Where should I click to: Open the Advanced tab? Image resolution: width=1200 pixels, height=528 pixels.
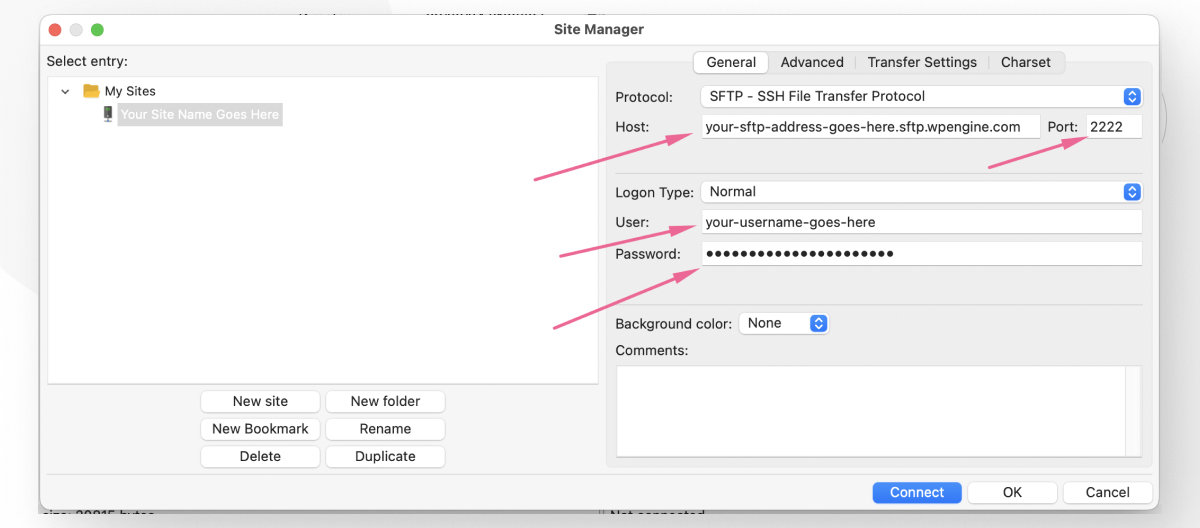[812, 62]
